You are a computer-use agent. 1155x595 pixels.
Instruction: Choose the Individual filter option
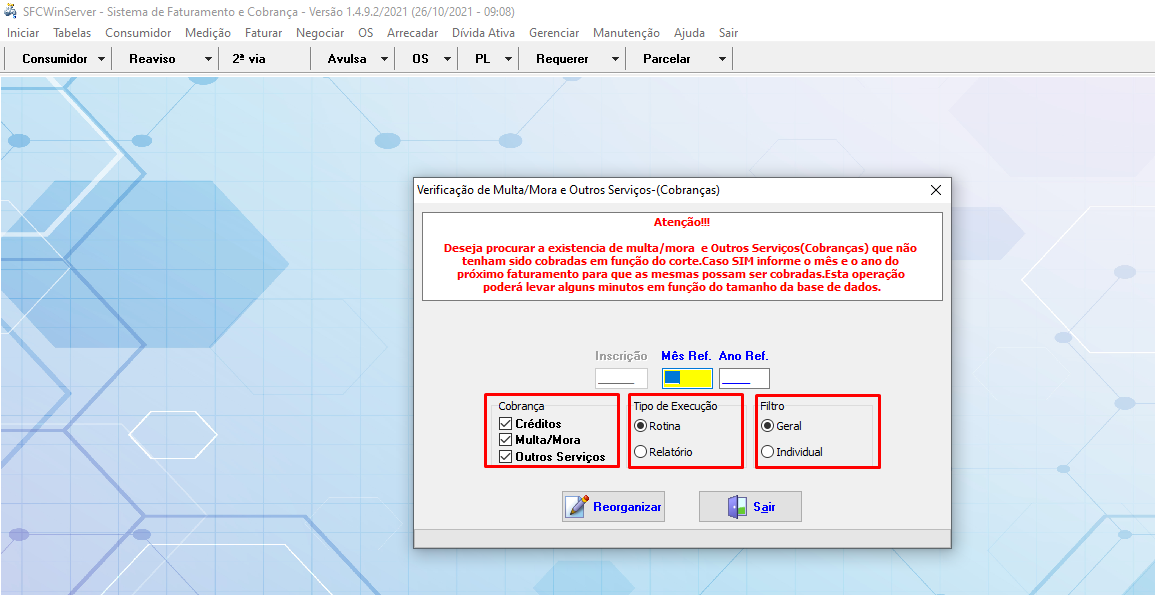point(768,452)
